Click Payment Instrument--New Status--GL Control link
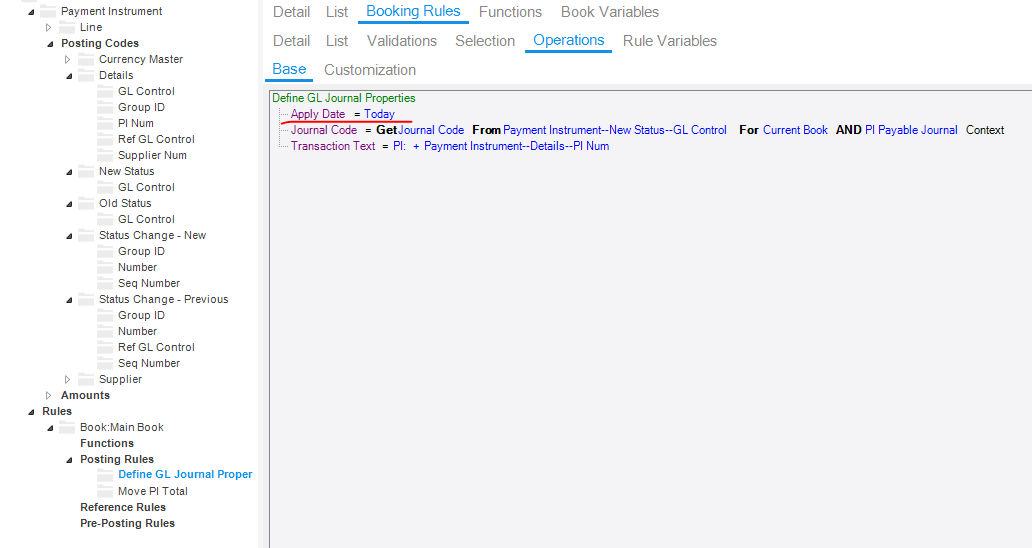 pos(615,130)
